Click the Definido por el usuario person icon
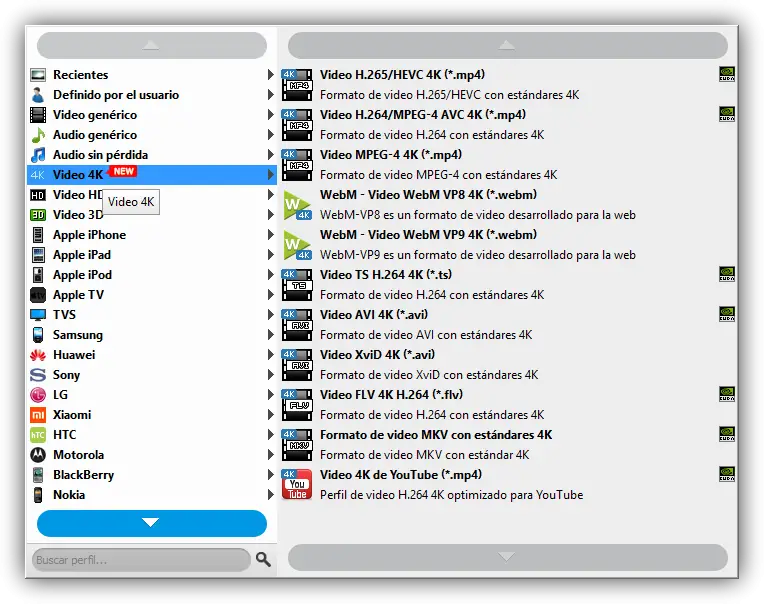 (x=38, y=95)
